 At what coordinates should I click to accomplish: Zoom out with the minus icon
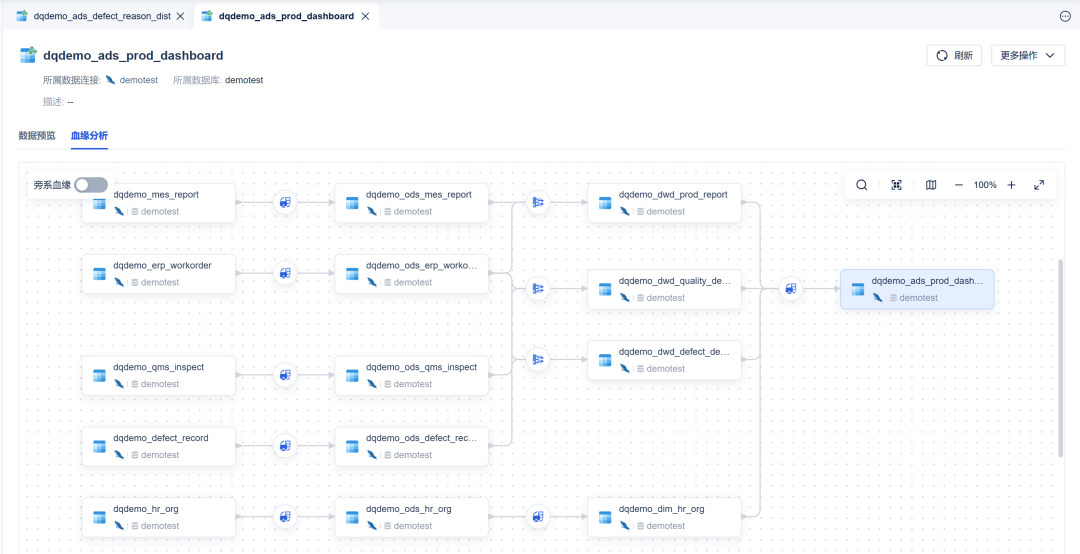(958, 185)
